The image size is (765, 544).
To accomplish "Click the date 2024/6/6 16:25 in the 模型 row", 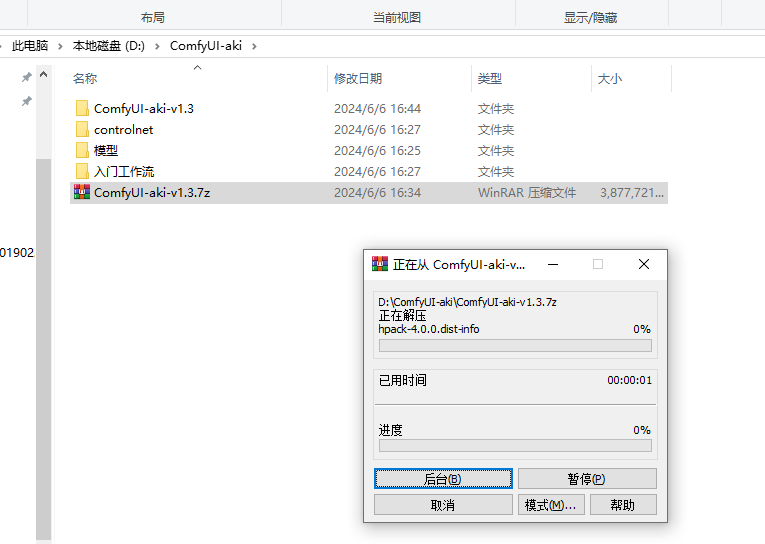I will pos(377,150).
